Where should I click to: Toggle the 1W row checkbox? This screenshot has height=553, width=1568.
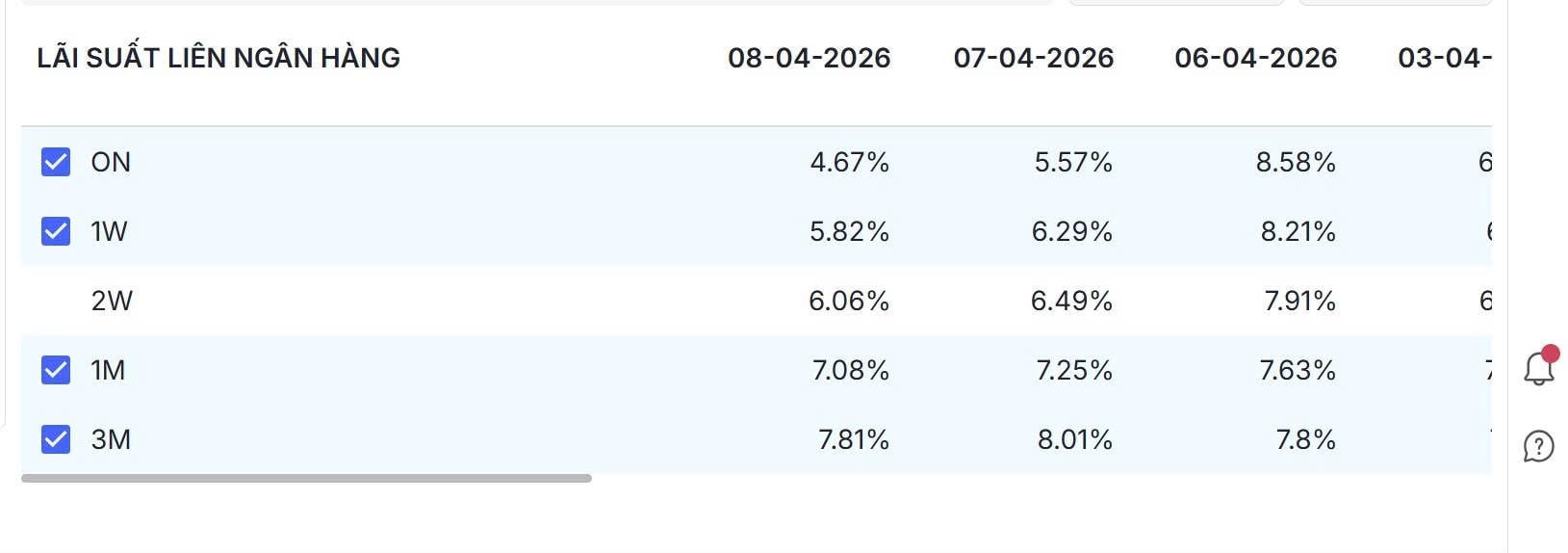[x=56, y=231]
